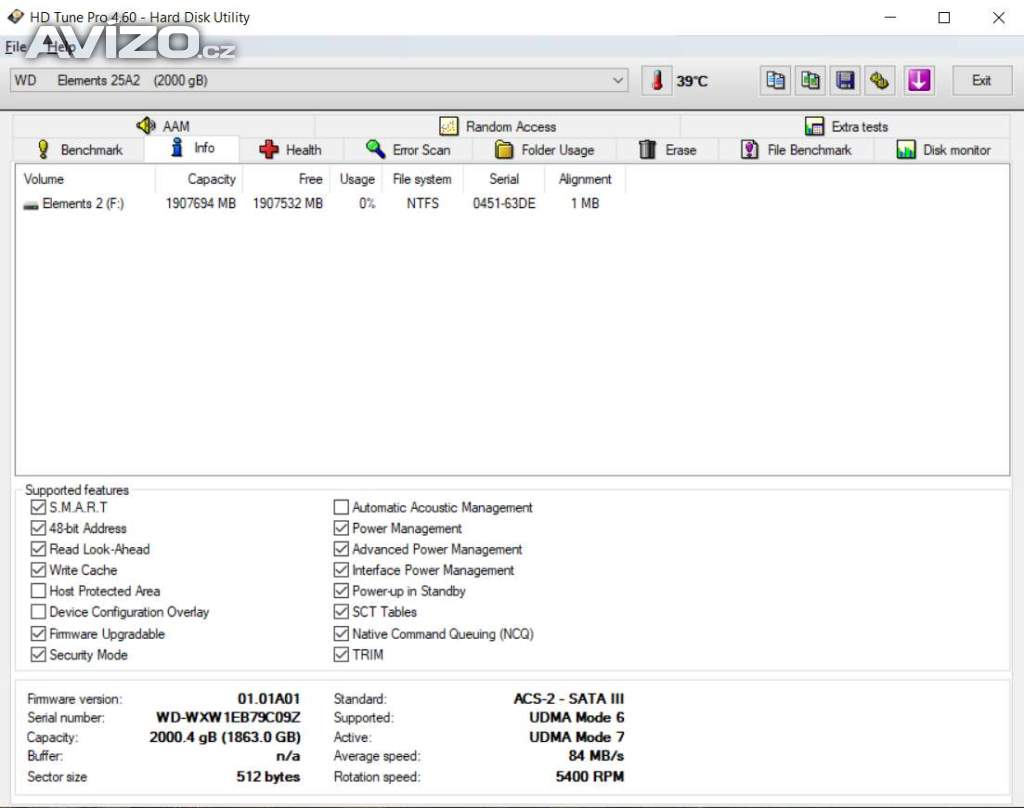
Task: Click the Capacity column header
Action: 199,179
